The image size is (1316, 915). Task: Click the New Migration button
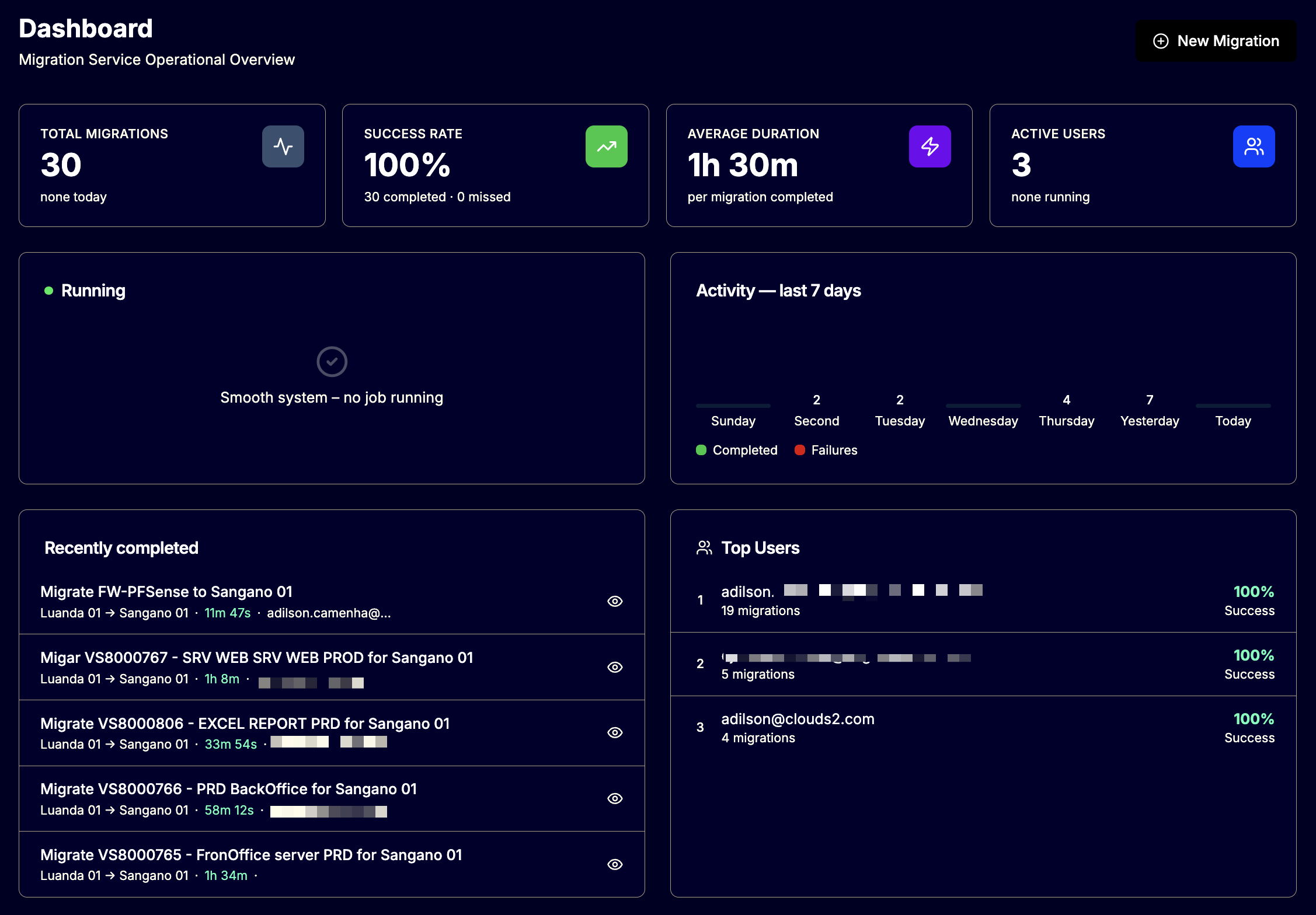[x=1216, y=41]
